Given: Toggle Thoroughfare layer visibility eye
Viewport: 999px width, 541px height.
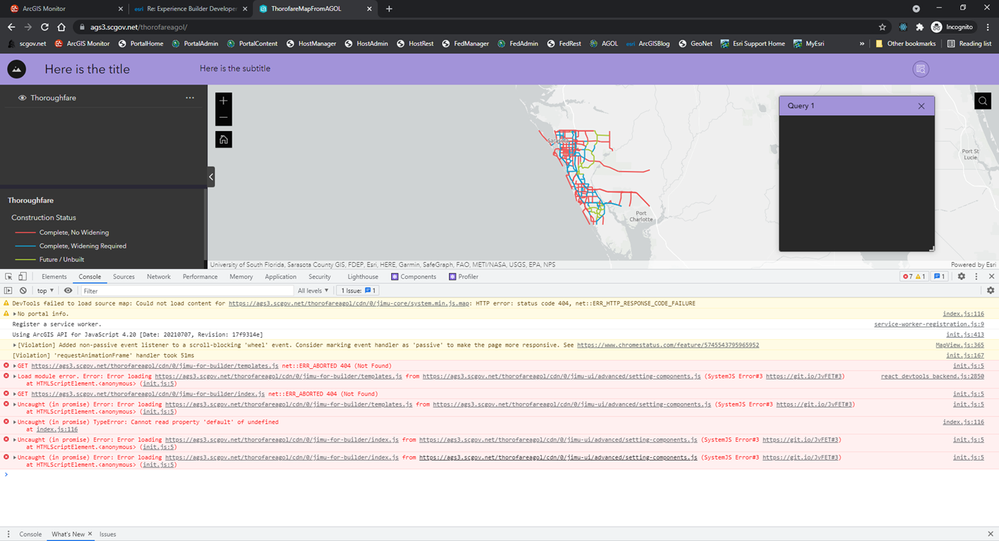Looking at the screenshot, I should 22,97.
